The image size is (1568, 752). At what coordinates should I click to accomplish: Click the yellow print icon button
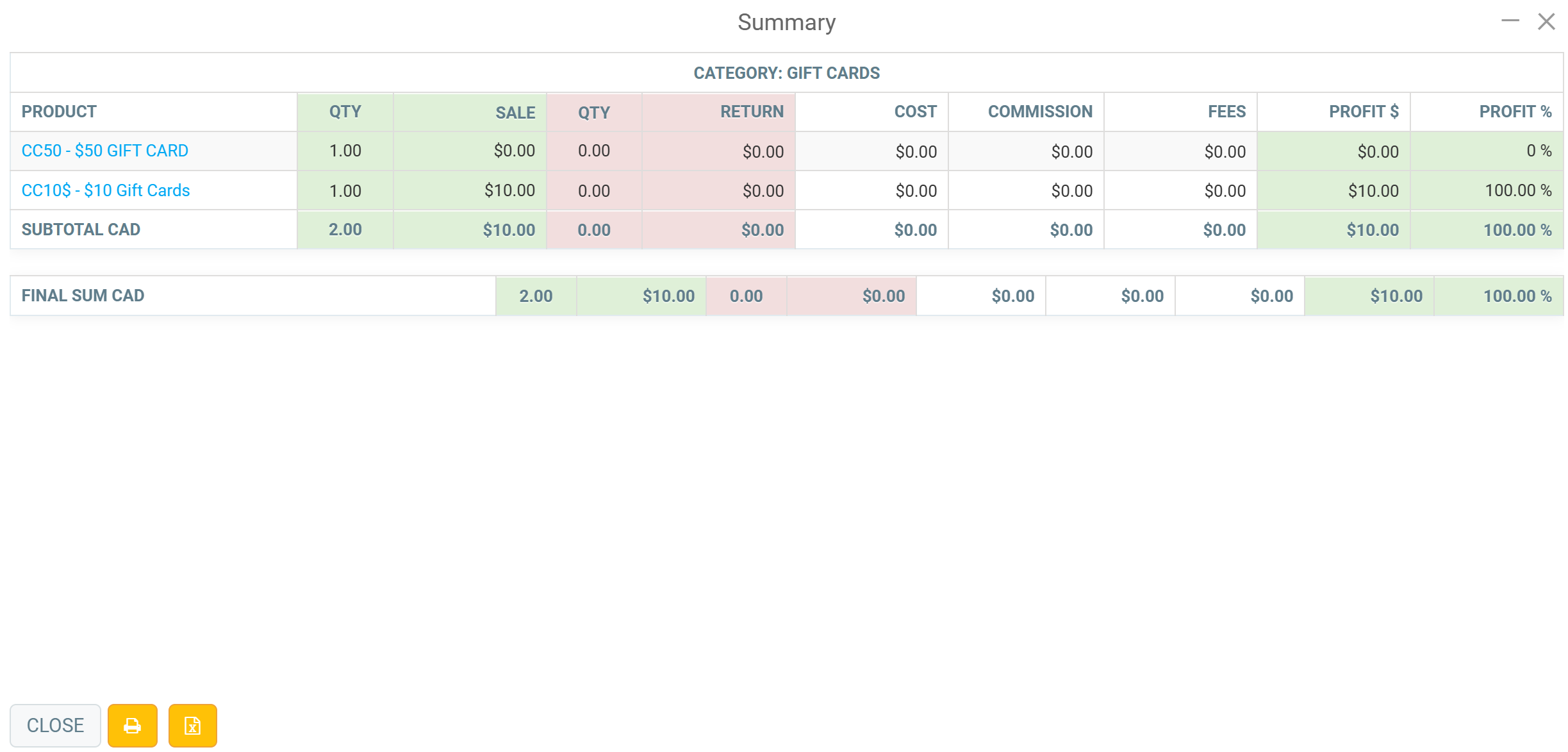tap(132, 725)
